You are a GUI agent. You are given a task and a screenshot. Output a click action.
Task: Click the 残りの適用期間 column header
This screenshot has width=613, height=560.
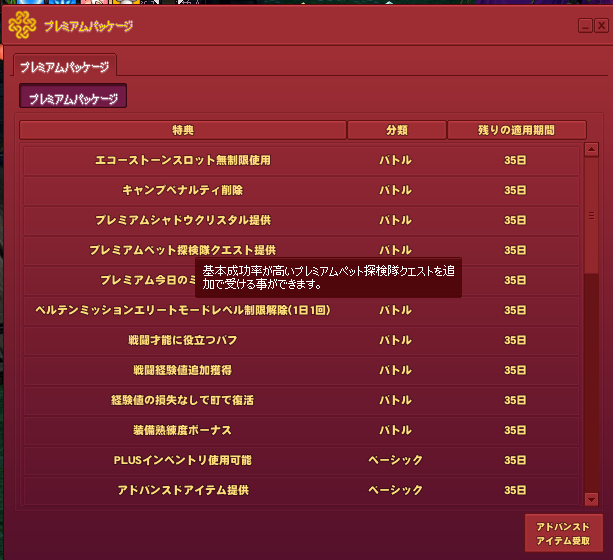(x=516, y=130)
